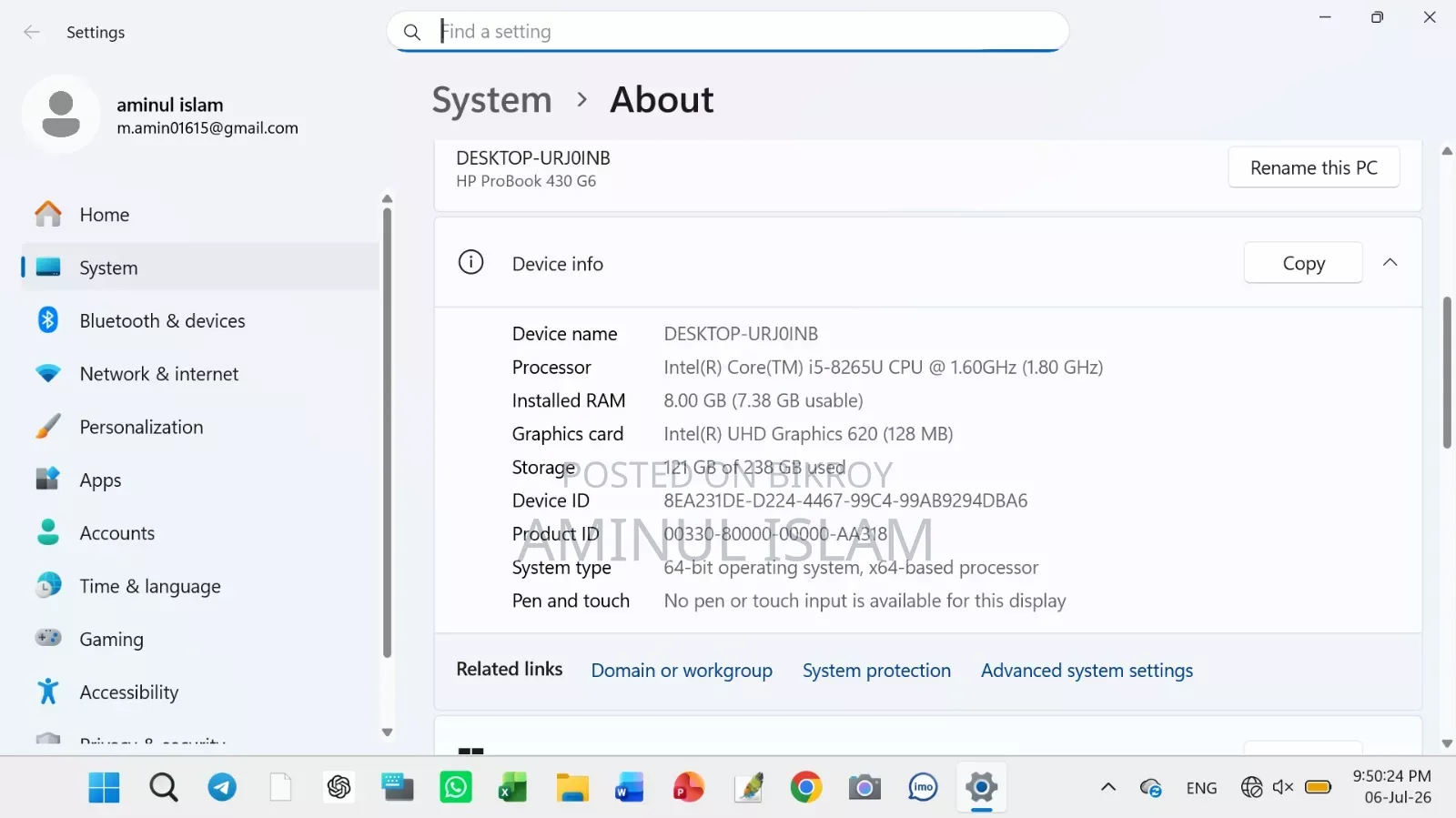
Task: Open Gaming settings
Action: [200, 639]
